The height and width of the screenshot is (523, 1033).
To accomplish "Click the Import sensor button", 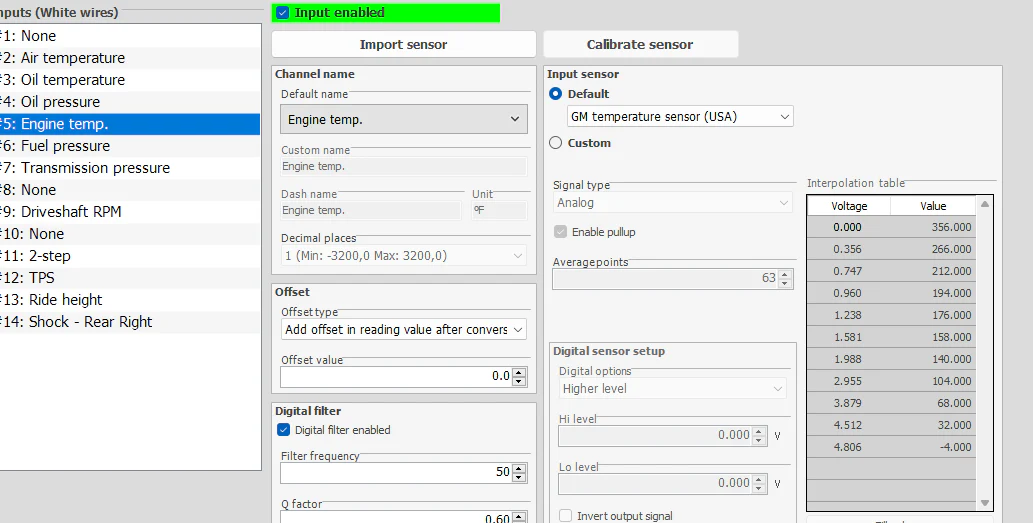I will (403, 44).
